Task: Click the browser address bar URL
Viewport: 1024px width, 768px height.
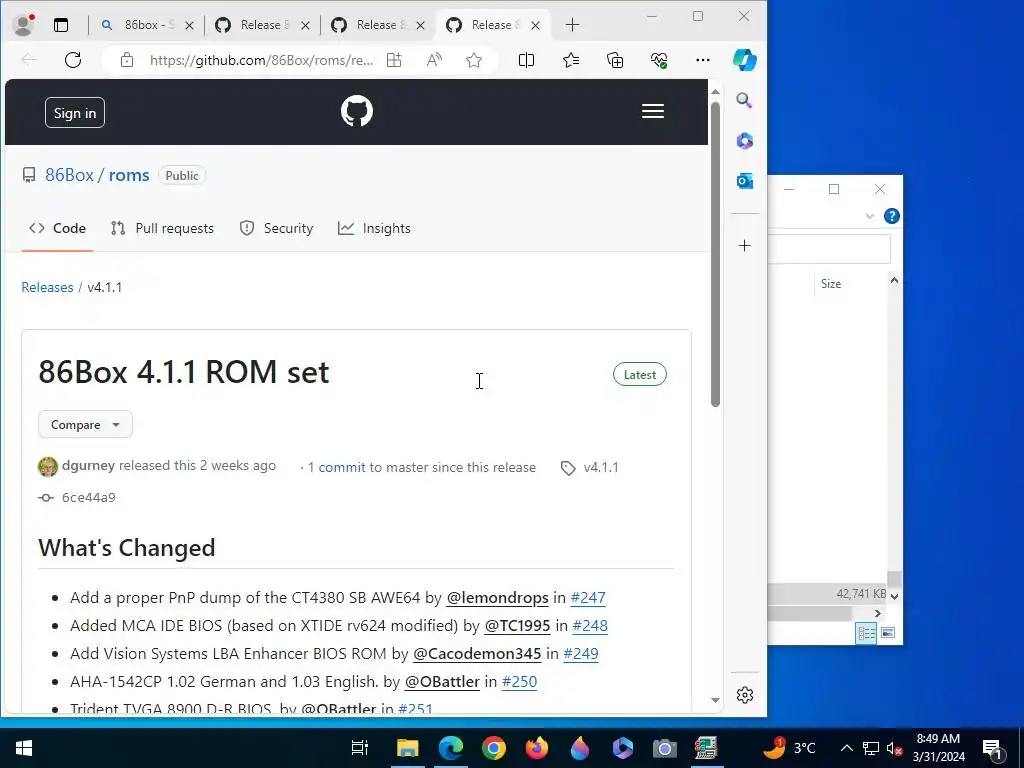Action: pos(261,60)
